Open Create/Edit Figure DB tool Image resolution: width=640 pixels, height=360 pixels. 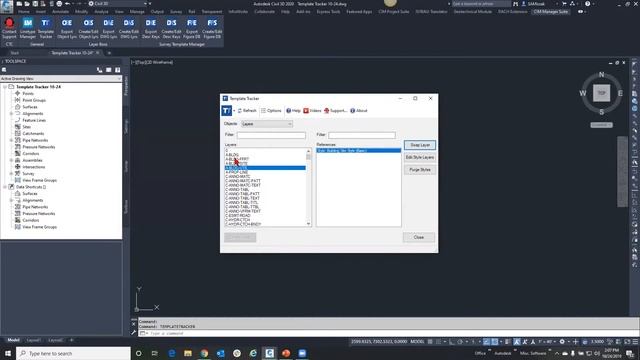tap(212, 28)
